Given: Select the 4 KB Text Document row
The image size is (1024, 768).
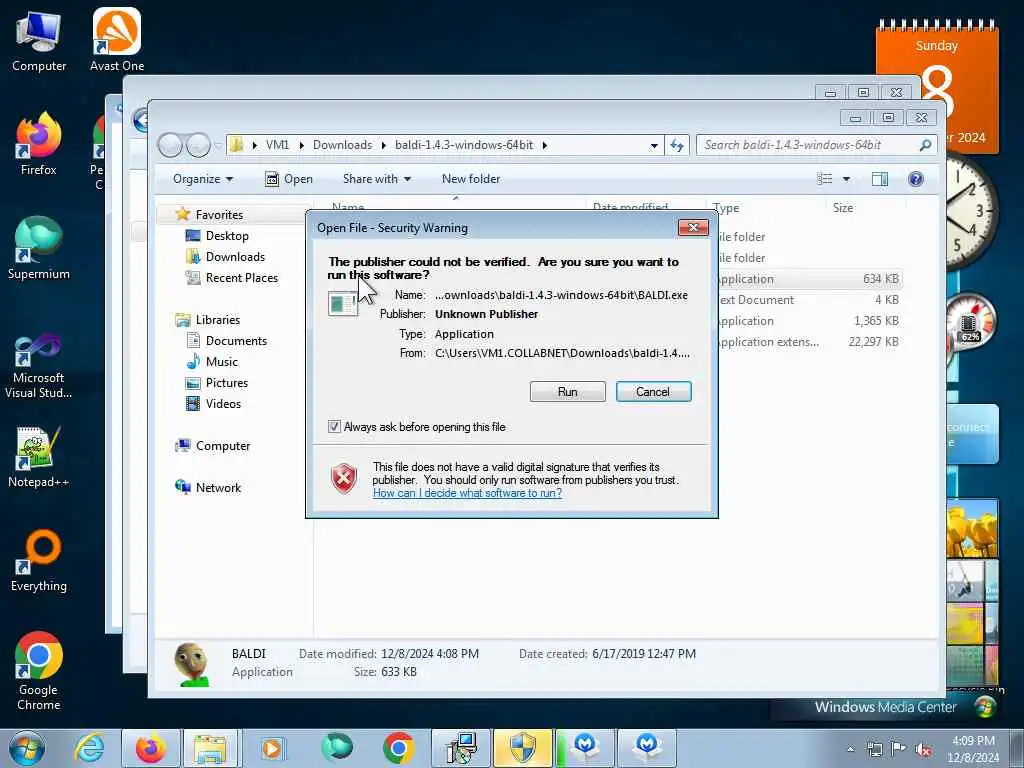Looking at the screenshot, I should click(x=808, y=300).
